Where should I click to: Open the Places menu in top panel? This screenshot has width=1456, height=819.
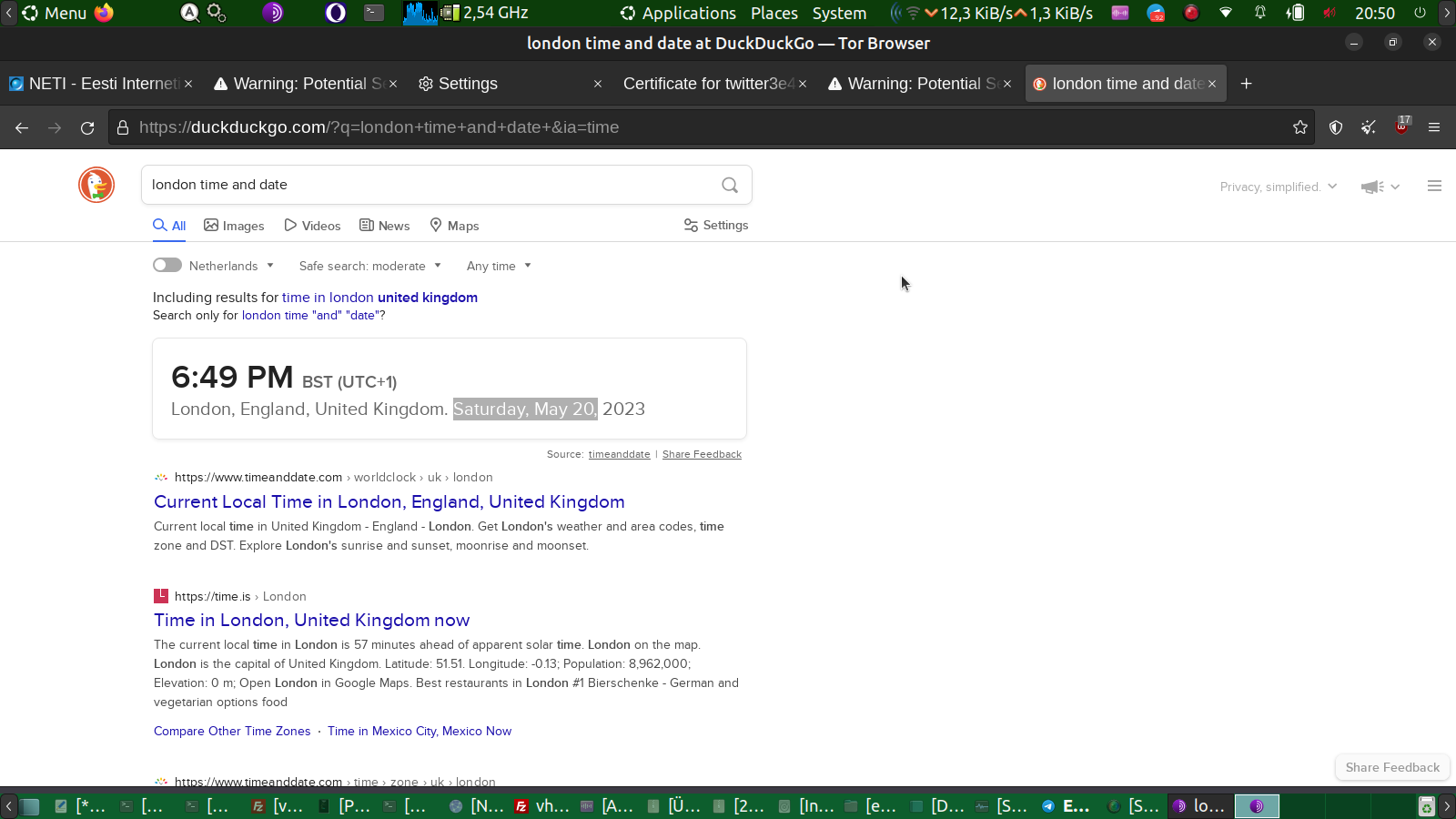coord(773,14)
